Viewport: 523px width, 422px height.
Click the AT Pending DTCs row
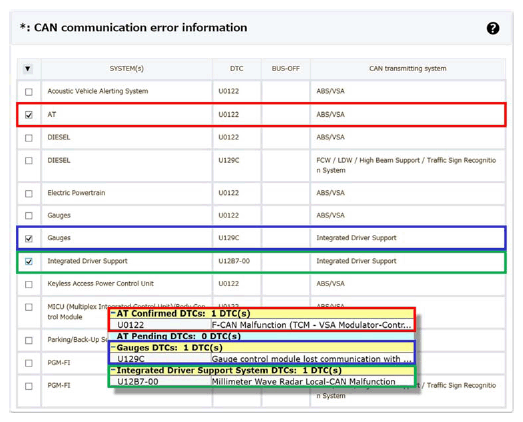point(262,336)
